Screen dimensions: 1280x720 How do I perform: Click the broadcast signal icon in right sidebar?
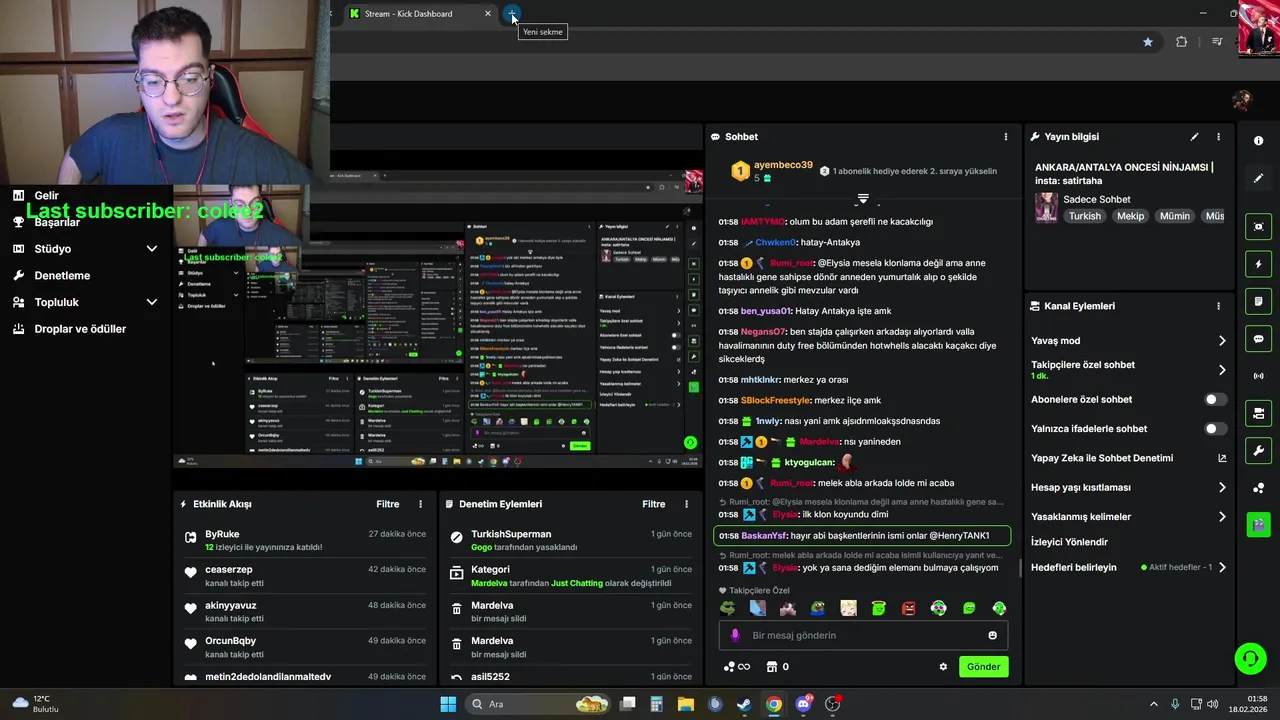pos(1258,376)
